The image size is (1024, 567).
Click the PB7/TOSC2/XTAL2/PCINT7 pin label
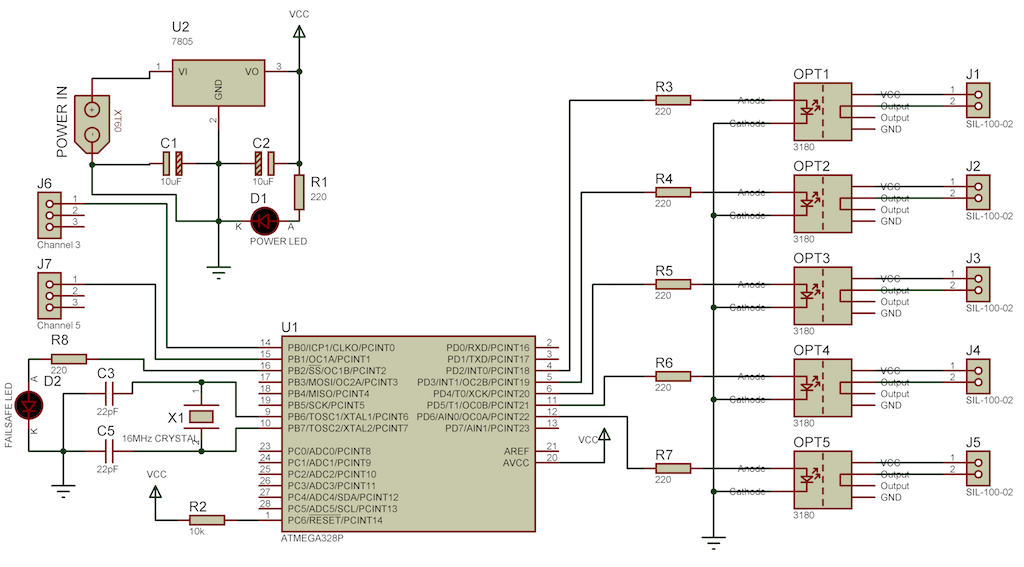348,429
